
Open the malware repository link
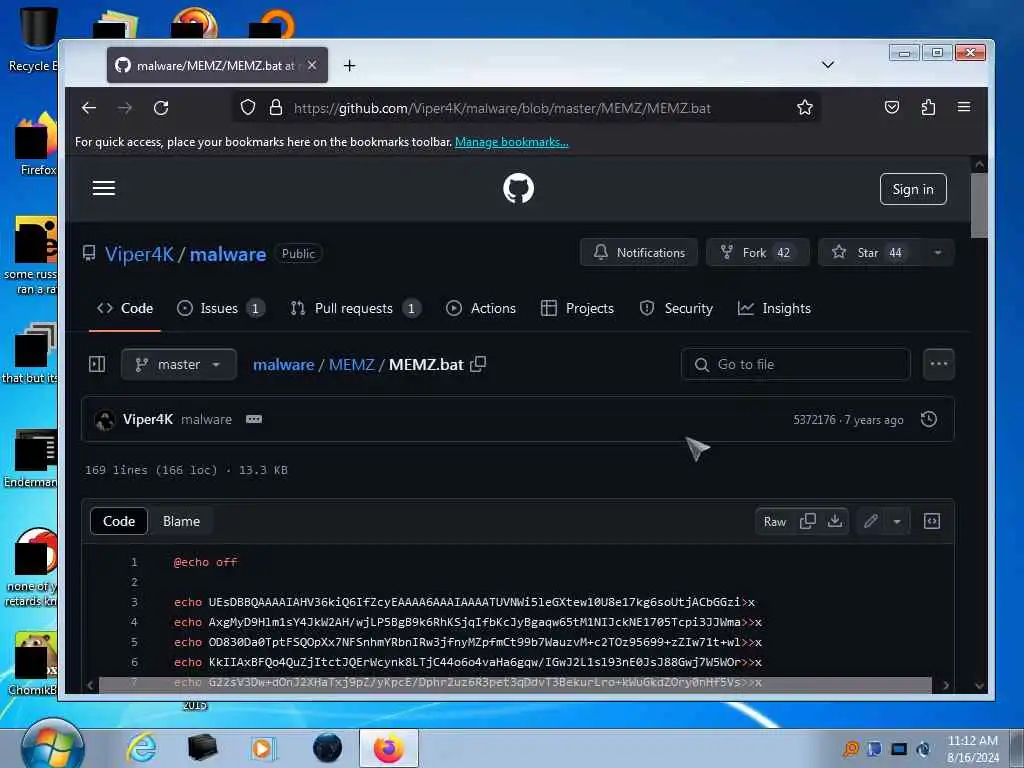pos(228,254)
